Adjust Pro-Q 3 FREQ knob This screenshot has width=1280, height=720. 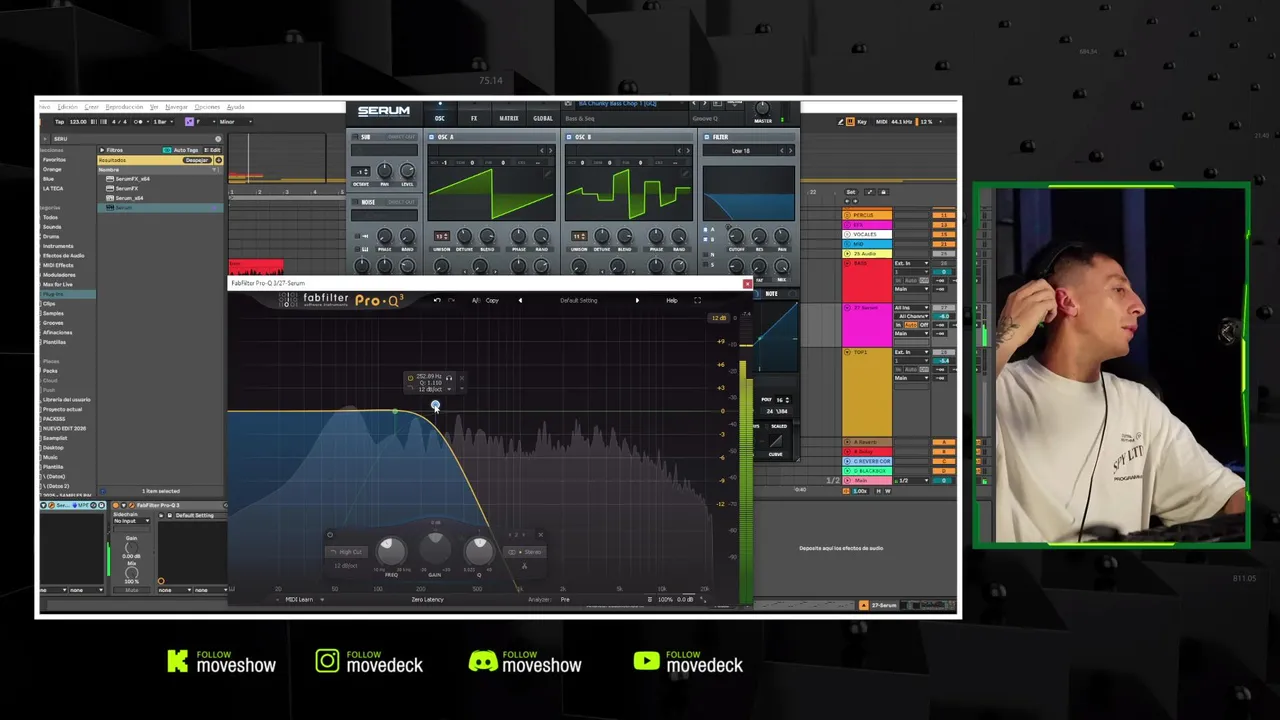pos(391,551)
